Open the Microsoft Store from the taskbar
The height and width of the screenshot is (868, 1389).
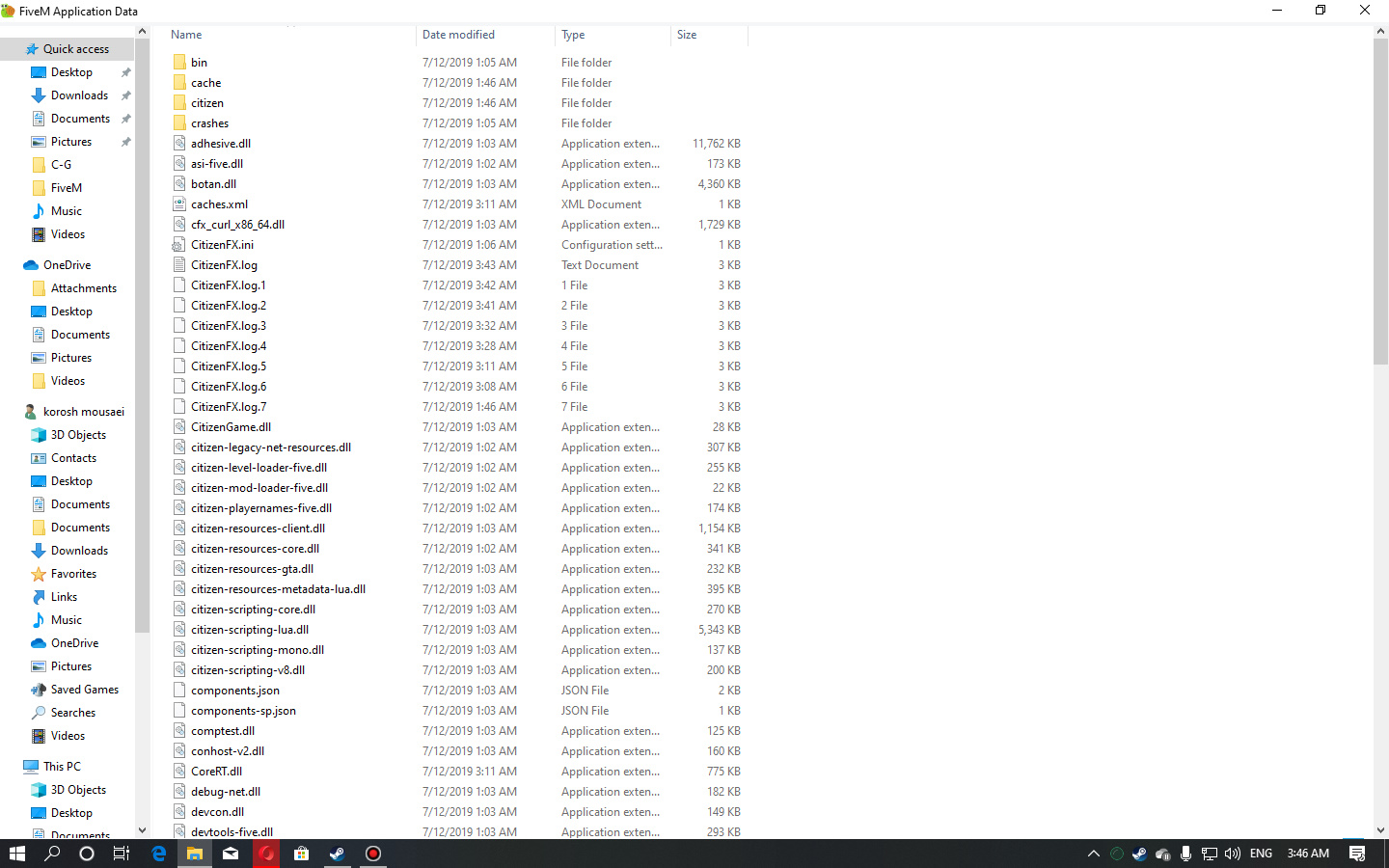(x=300, y=854)
